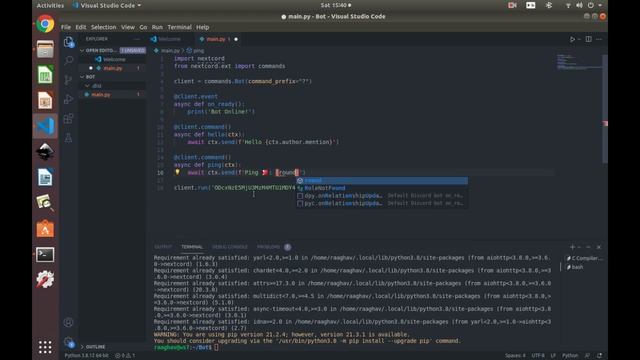Open errors and warnings in status bar
640x360 pixels.
(125, 356)
